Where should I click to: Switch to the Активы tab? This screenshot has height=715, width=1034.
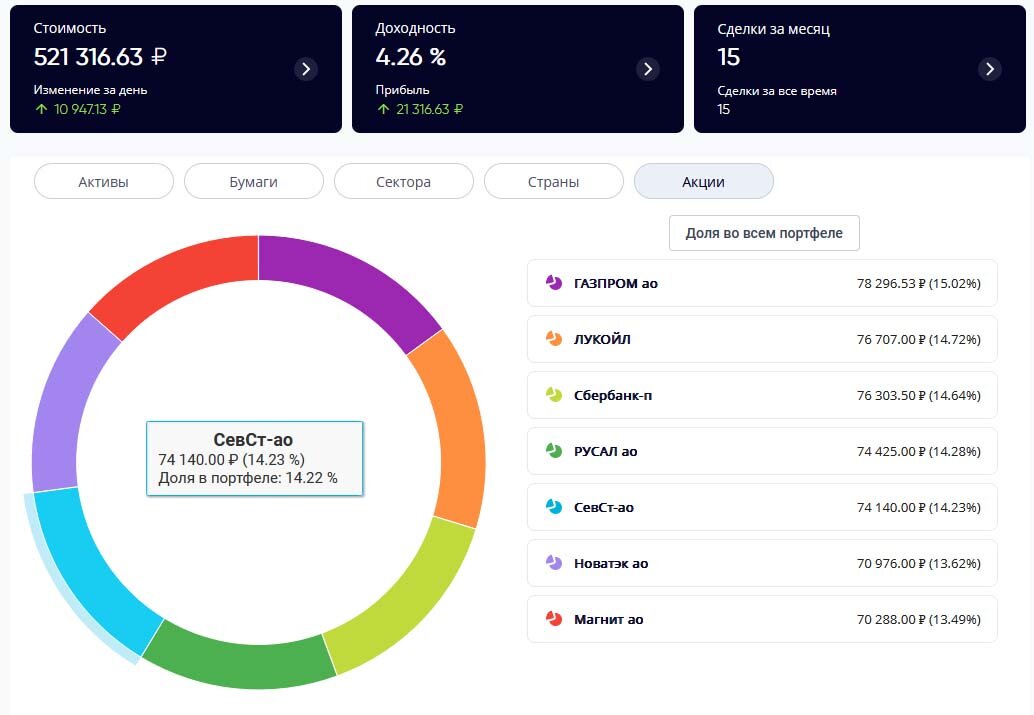click(x=104, y=181)
